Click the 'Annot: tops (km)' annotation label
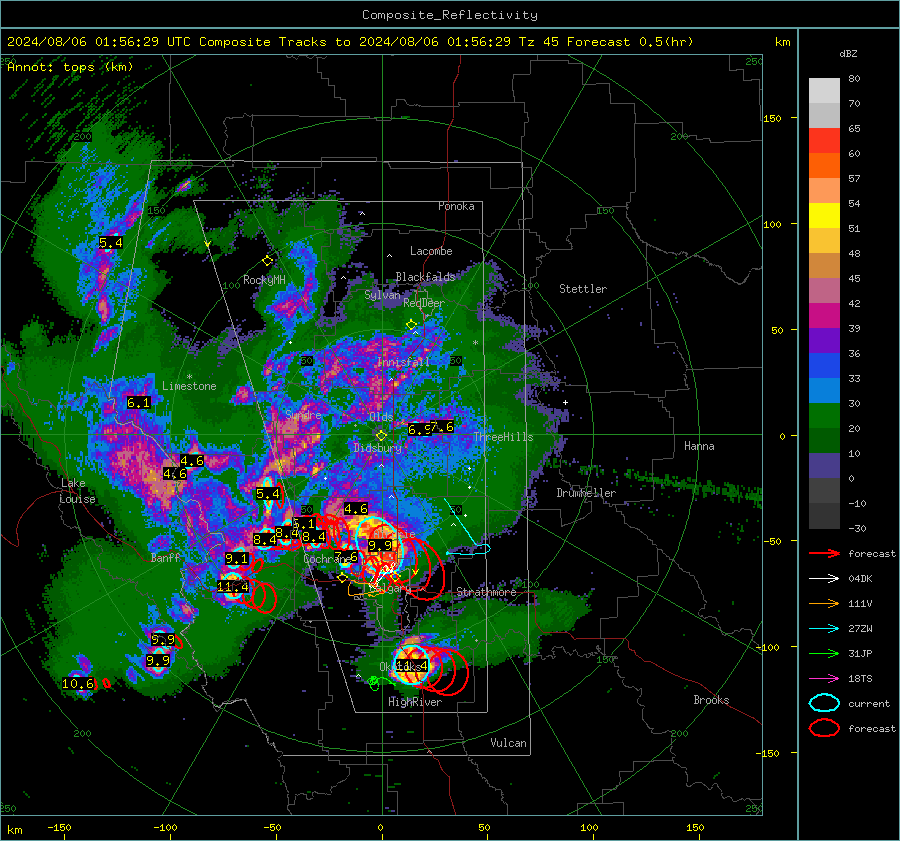The image size is (900, 841). coord(70,67)
